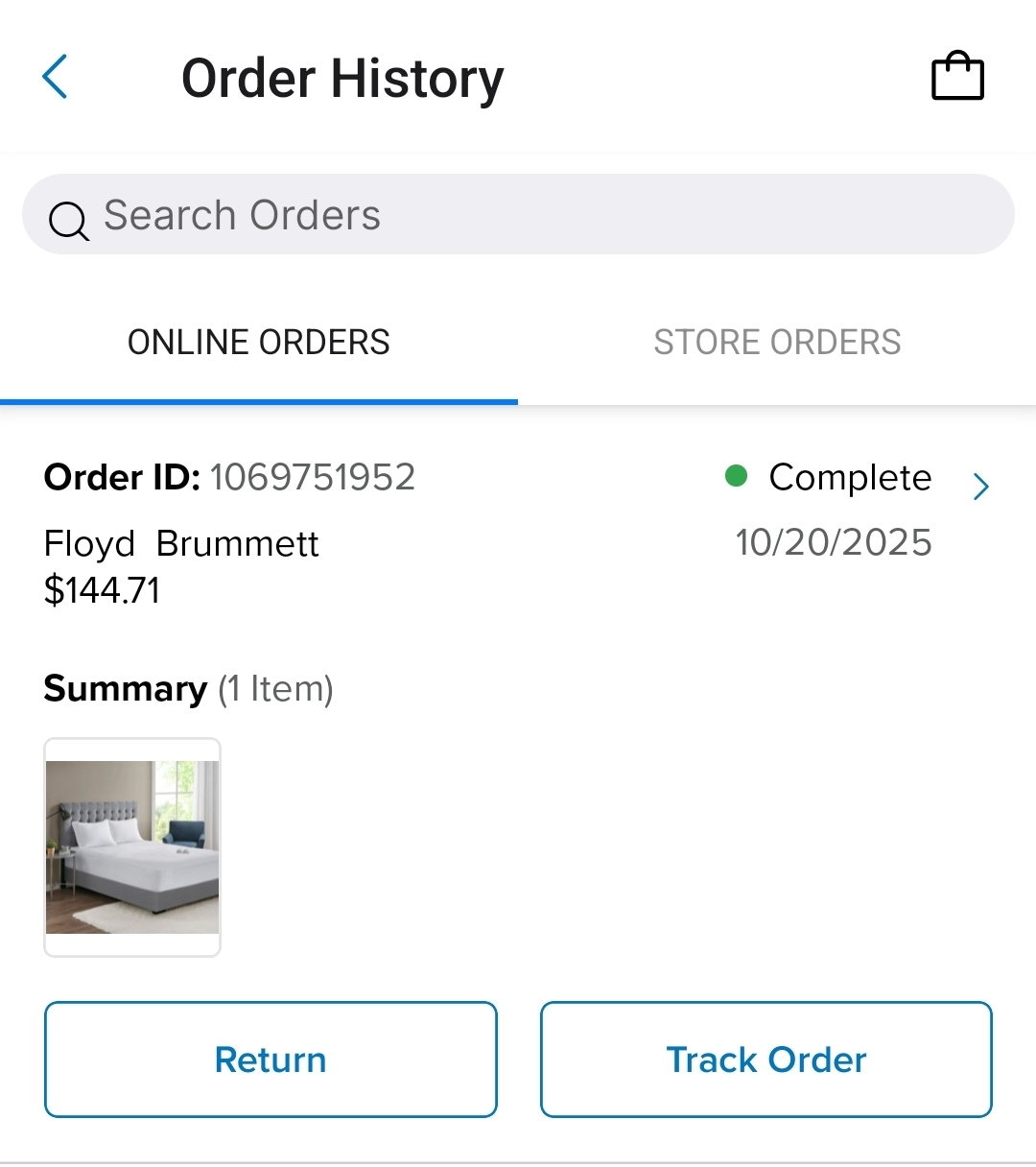Screen dimensions: 1036x1167
Task: Focus the Search Orders field
Action: pos(518,214)
